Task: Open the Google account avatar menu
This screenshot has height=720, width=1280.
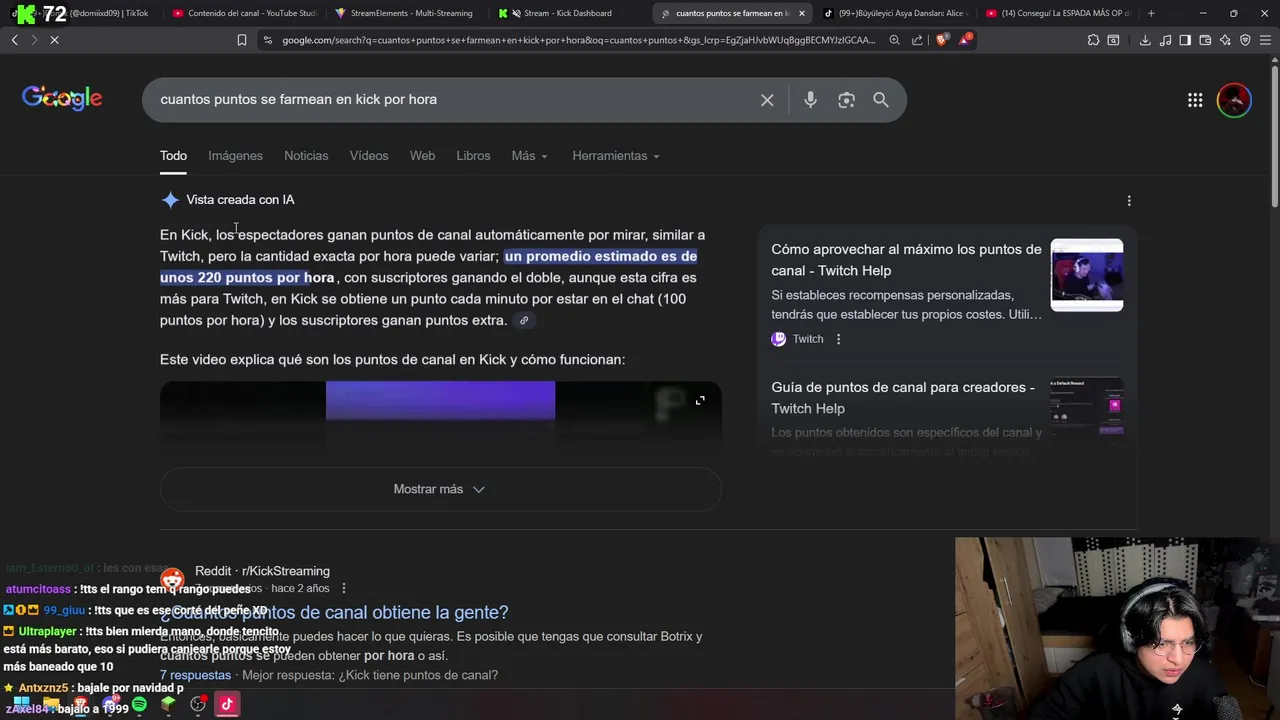Action: (x=1234, y=100)
